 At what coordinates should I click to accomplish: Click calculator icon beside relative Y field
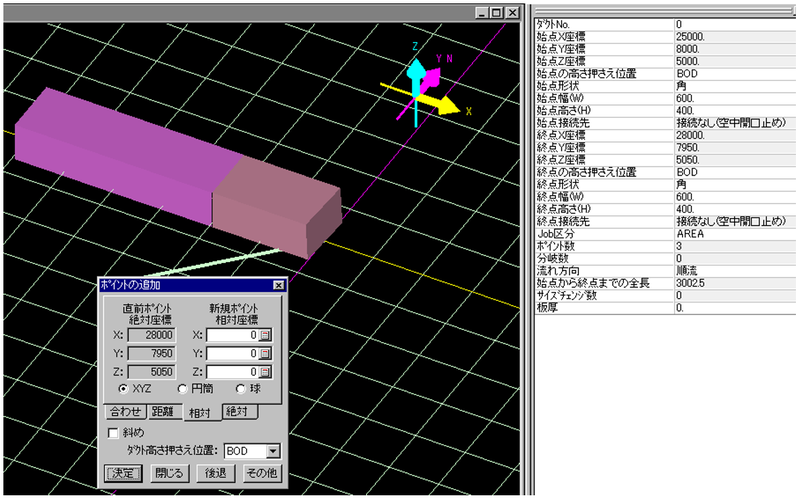(266, 353)
